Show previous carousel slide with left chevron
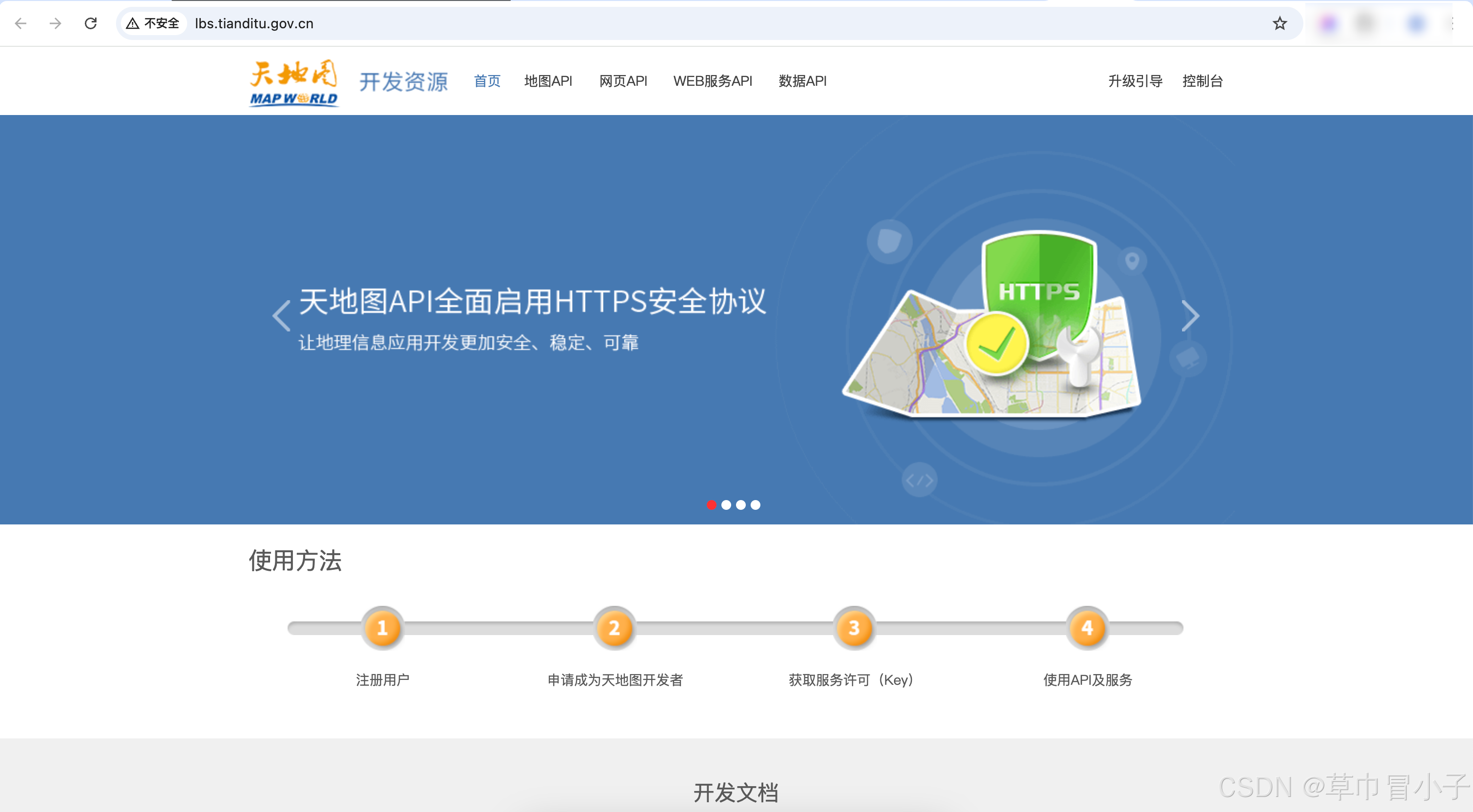The image size is (1473, 812). (x=281, y=316)
